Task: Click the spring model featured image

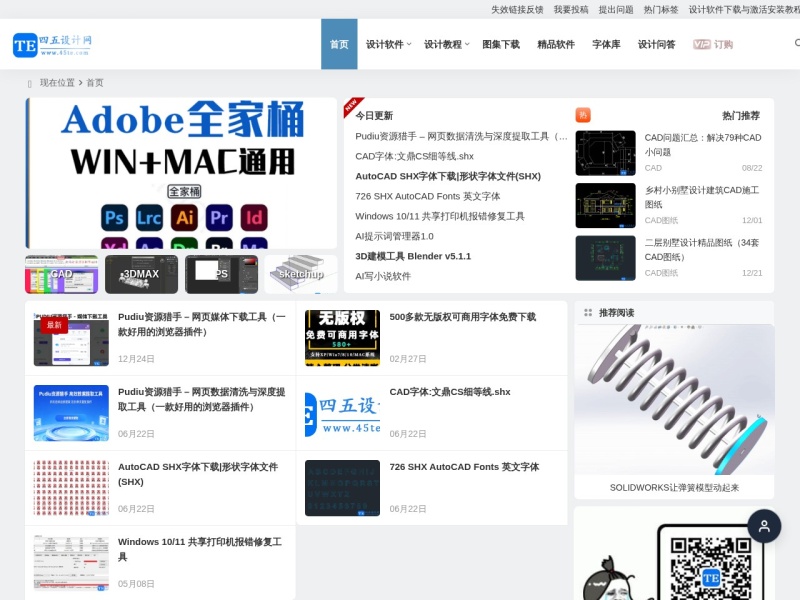Action: [674, 399]
